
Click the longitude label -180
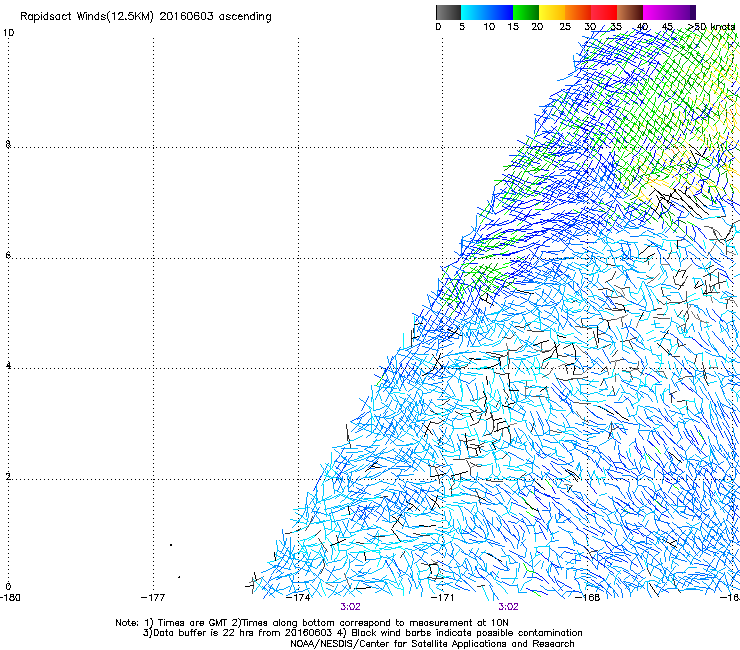10,598
